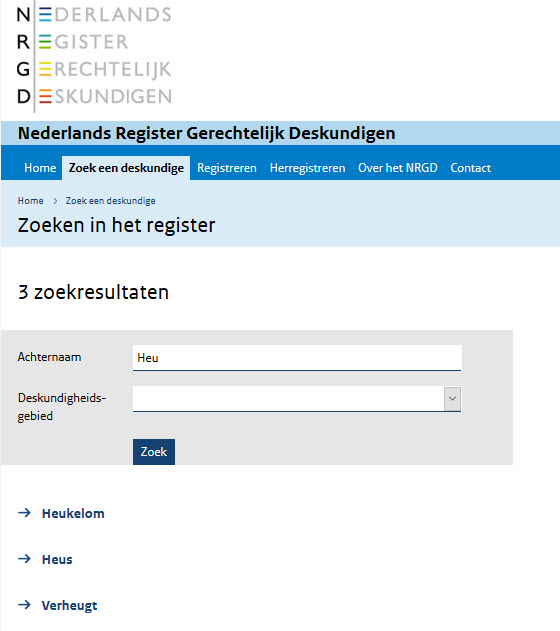Click the Zoek search button
Screen dimensions: 560x631
pos(154,452)
